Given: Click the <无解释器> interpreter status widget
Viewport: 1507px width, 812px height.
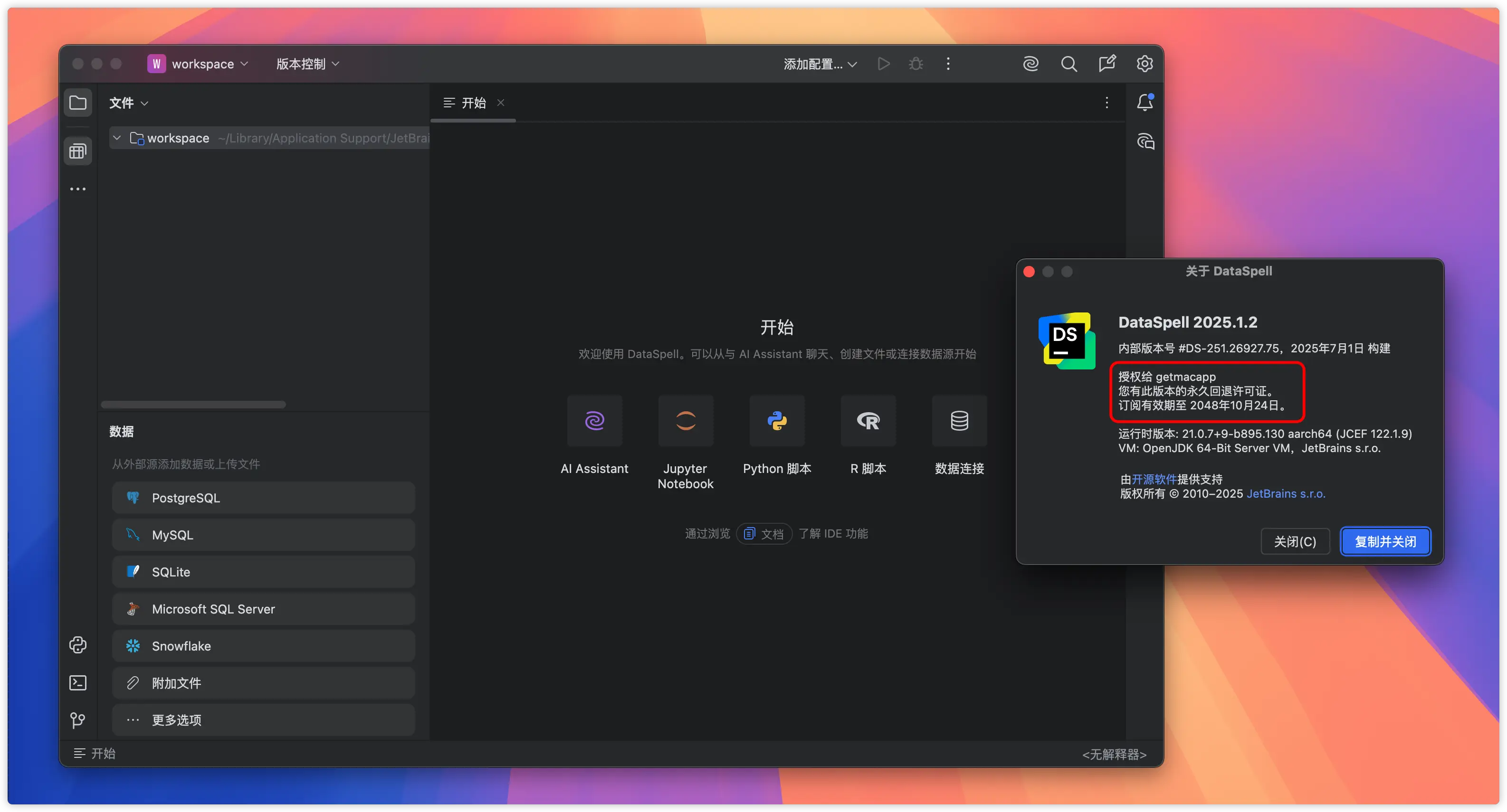Looking at the screenshot, I should pos(1114,754).
